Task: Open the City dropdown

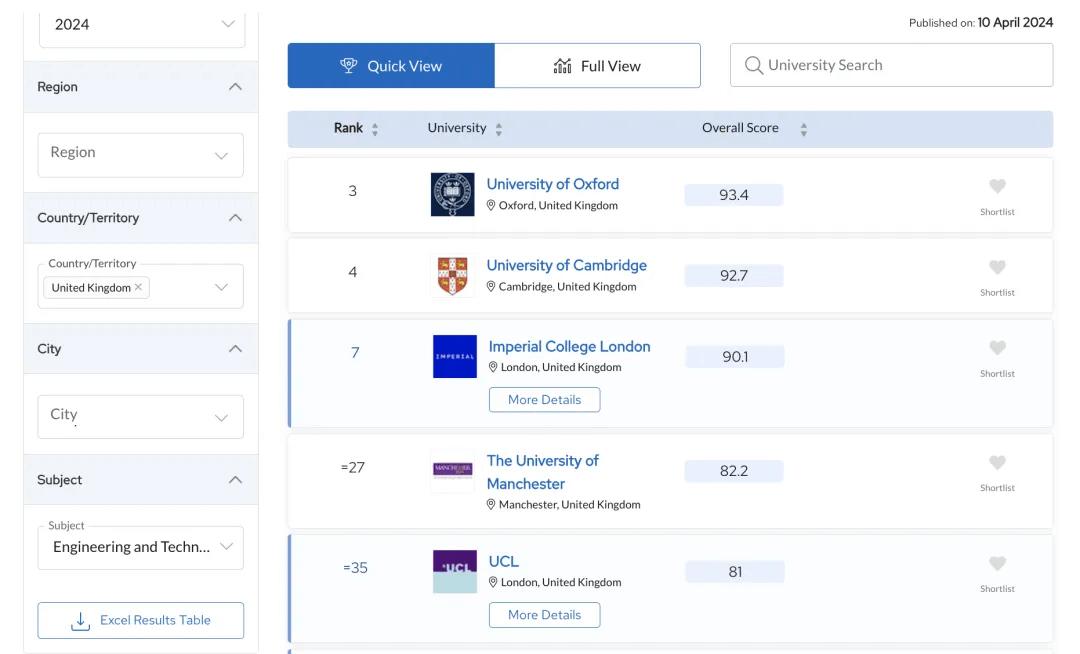Action: point(141,416)
